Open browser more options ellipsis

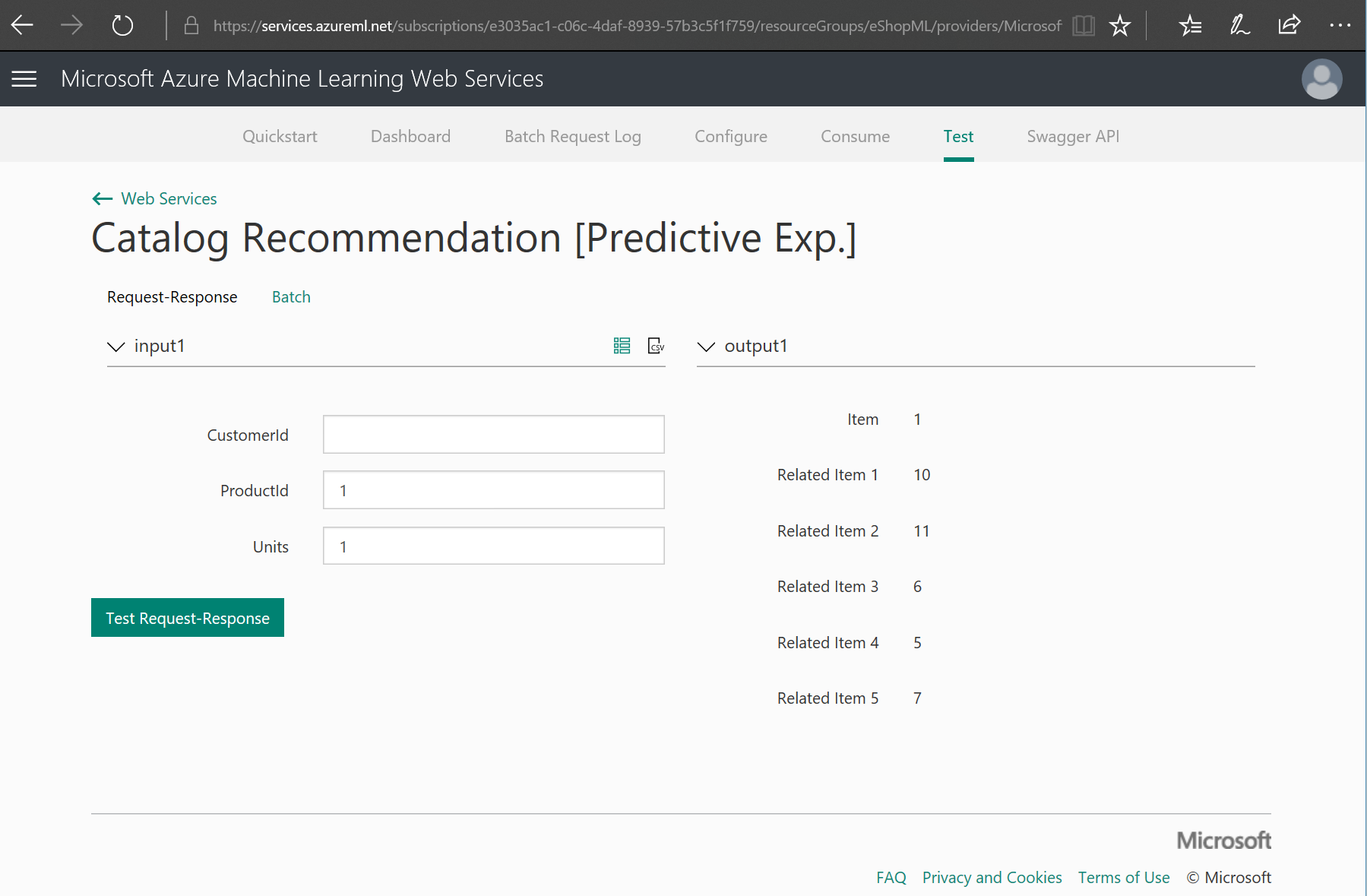pyautogui.click(x=1340, y=25)
